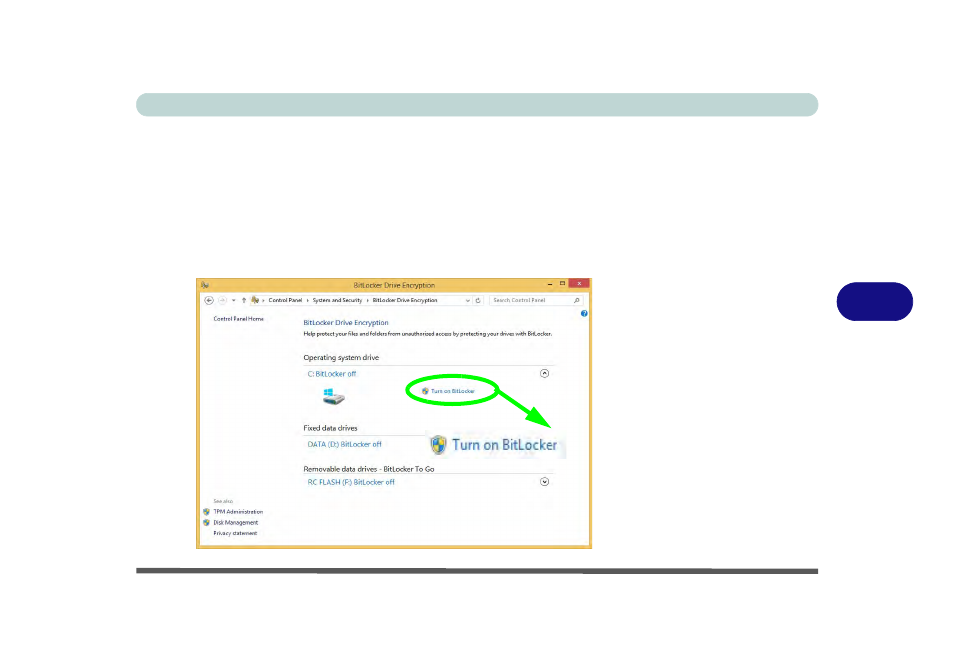Click the shield icon next to Disk Management

point(206,522)
